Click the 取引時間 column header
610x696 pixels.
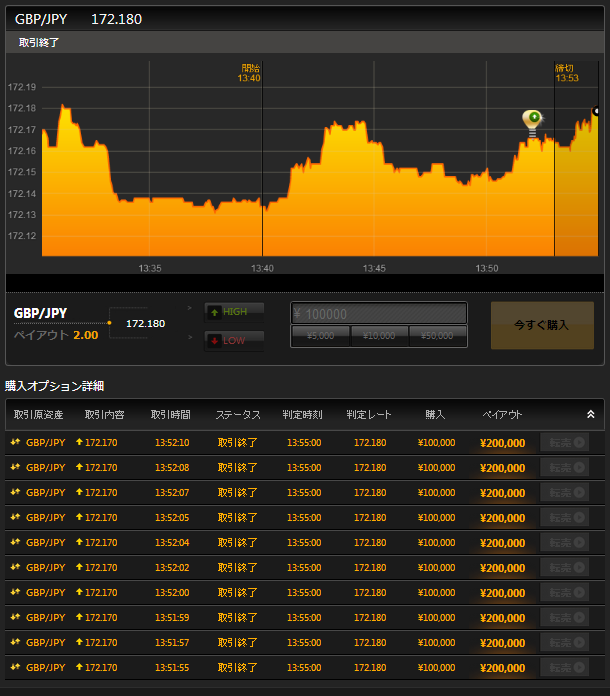(171, 415)
